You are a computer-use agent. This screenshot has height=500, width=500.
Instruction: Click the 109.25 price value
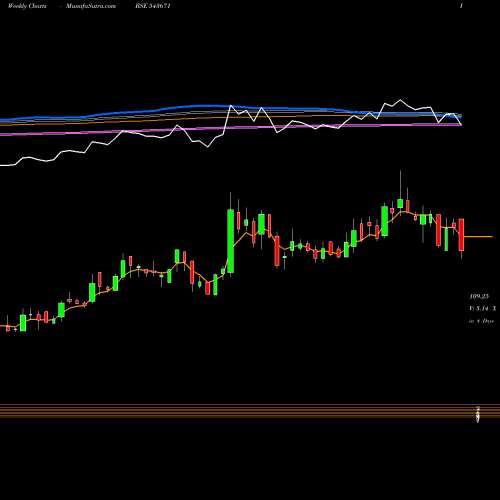point(479,296)
